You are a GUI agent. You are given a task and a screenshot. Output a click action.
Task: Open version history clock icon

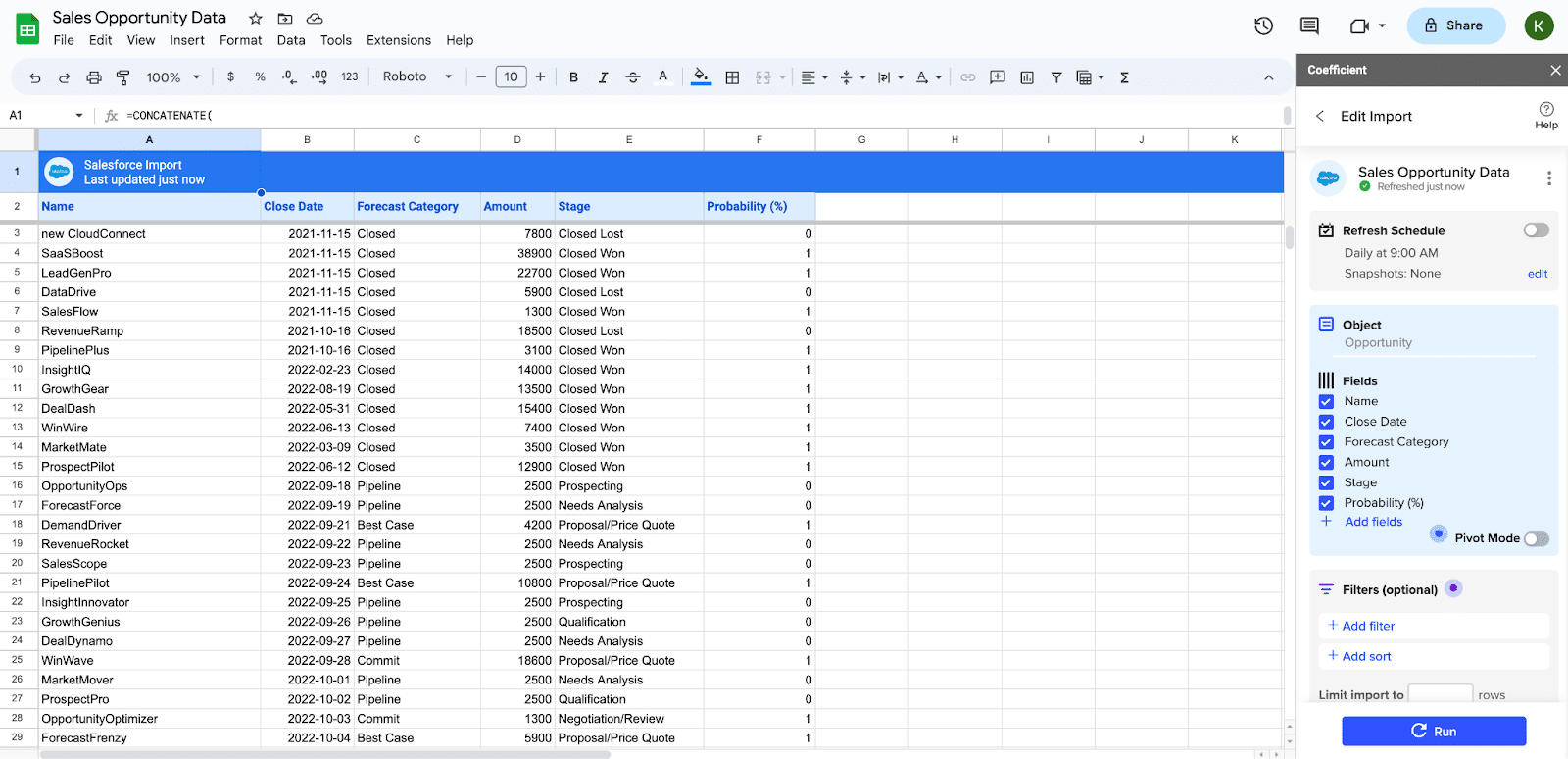(1264, 26)
